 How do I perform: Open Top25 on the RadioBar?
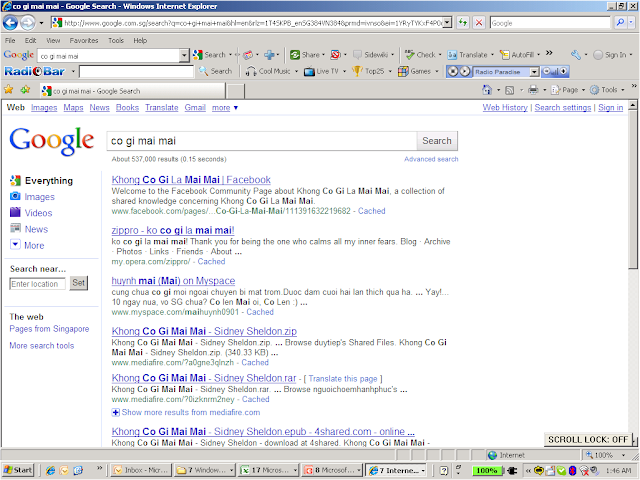coord(369,71)
